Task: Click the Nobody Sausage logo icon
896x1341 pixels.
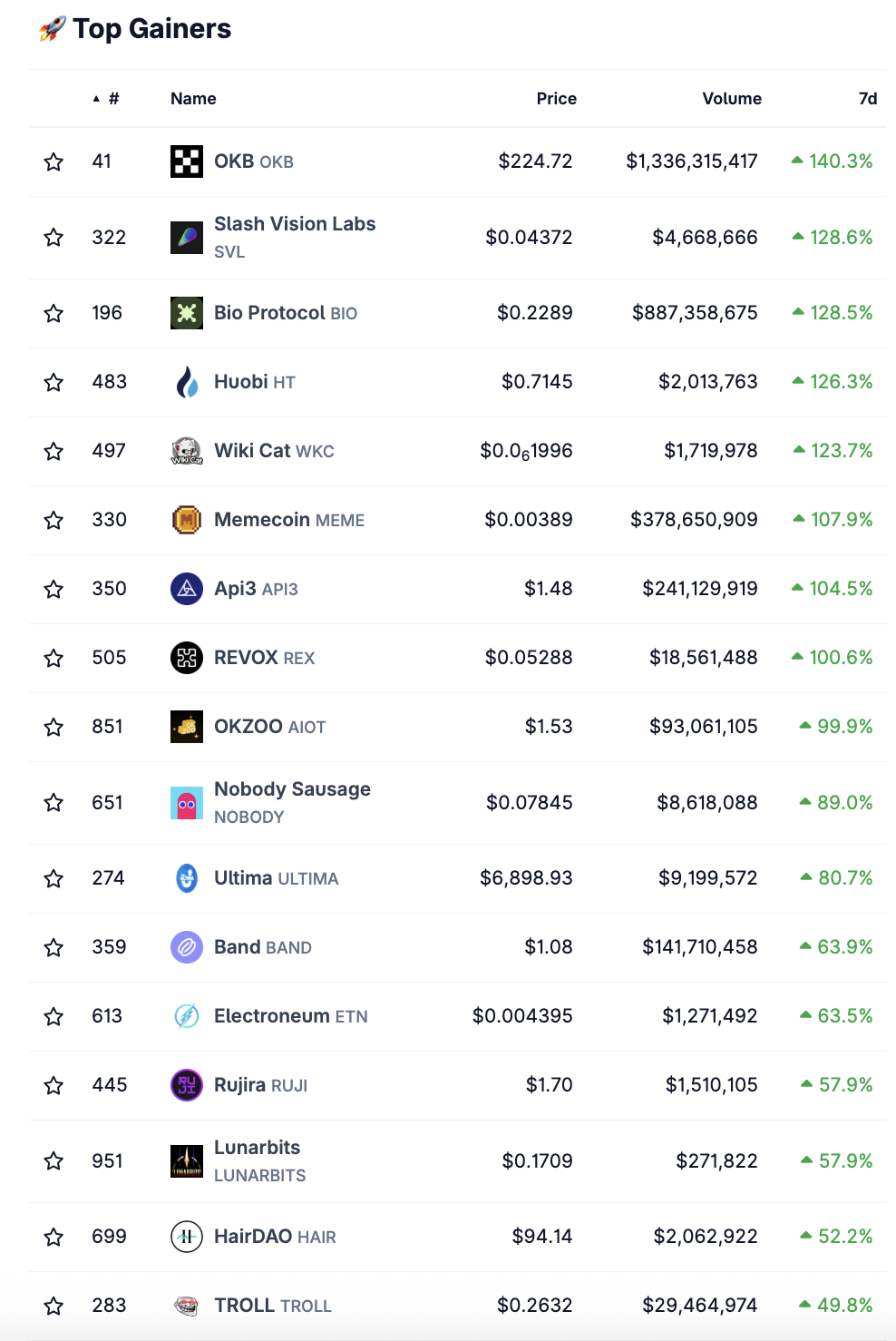Action: point(187,803)
